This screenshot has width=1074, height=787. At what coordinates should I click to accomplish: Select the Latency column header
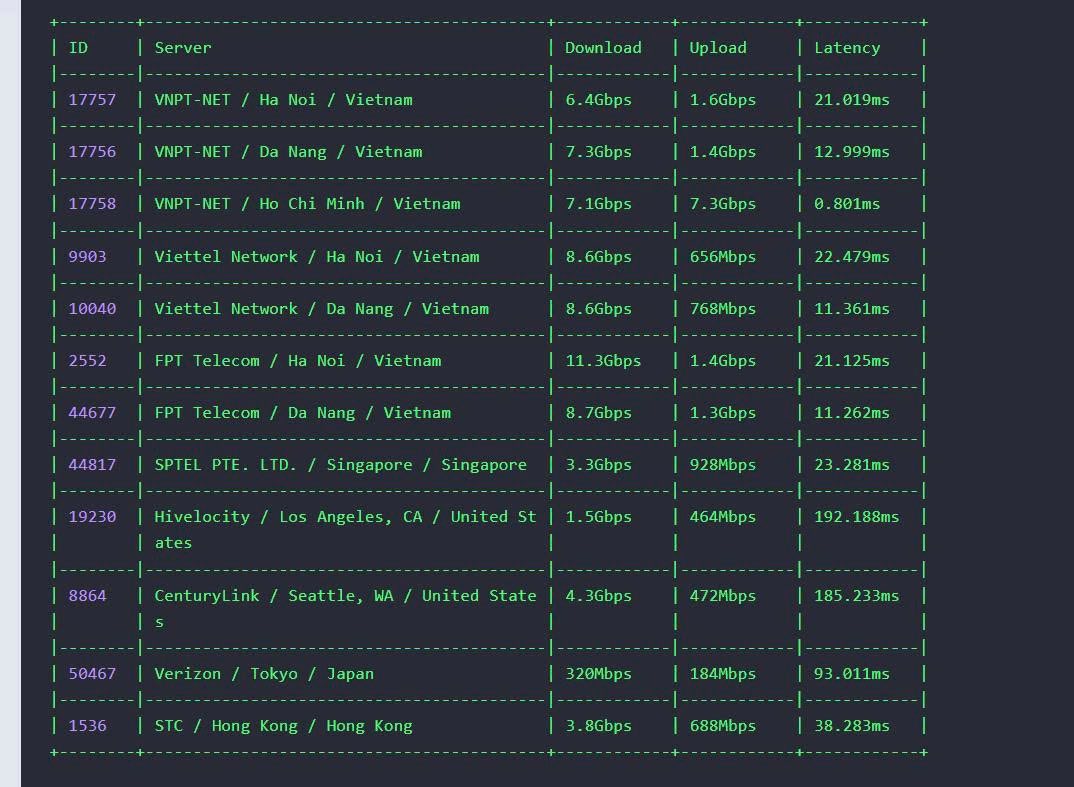tap(847, 48)
